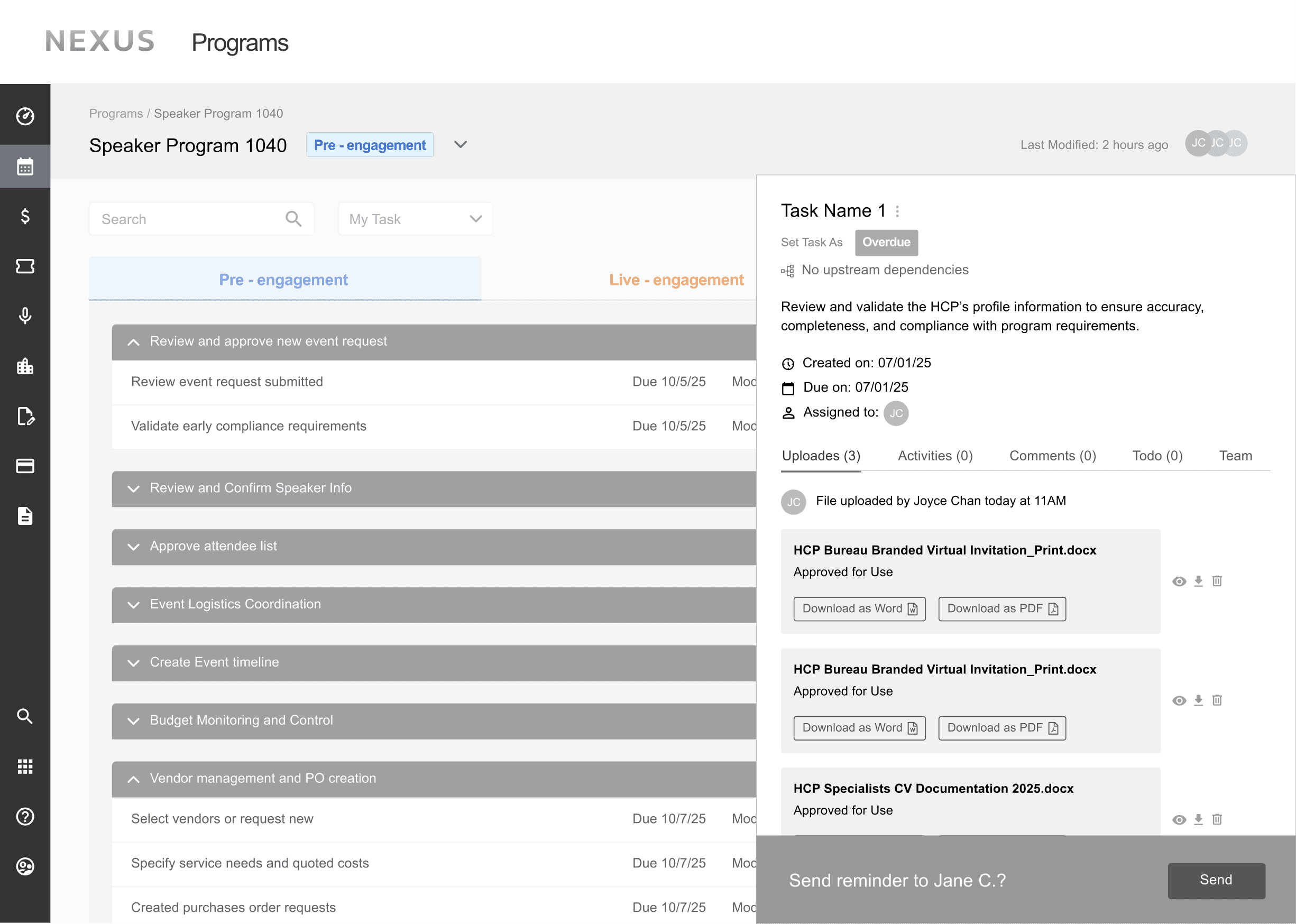The image size is (1296, 924).
Task: Open Task Name 1 three-dot menu
Action: tap(897, 211)
